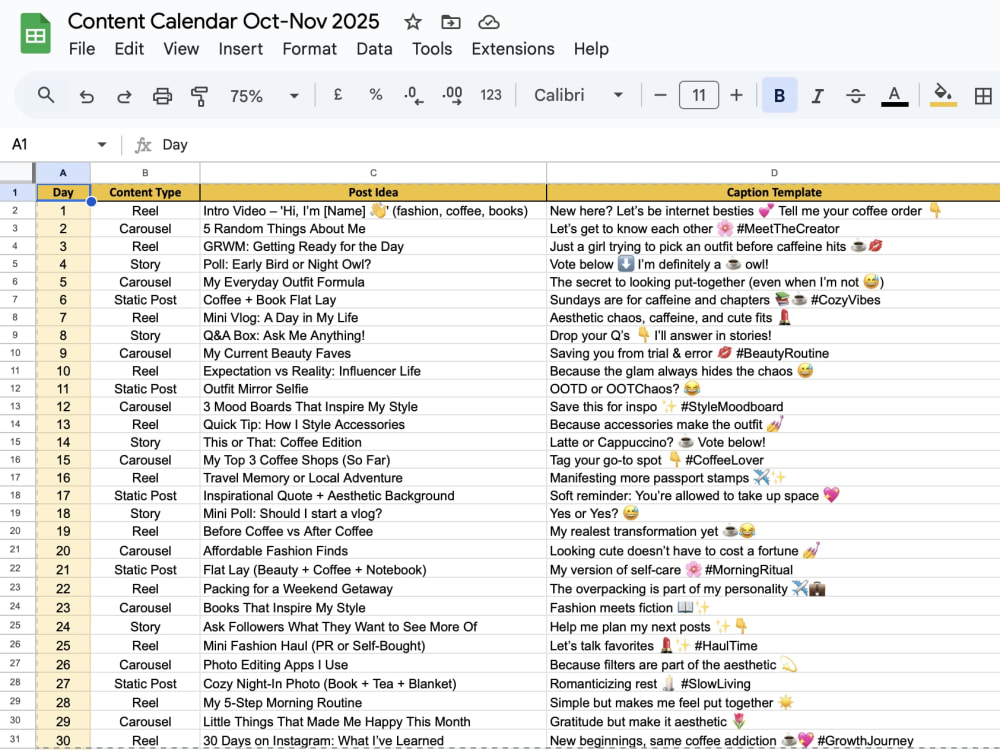This screenshot has height=750, width=1000.
Task: Increase decimal places
Action: click(452, 96)
